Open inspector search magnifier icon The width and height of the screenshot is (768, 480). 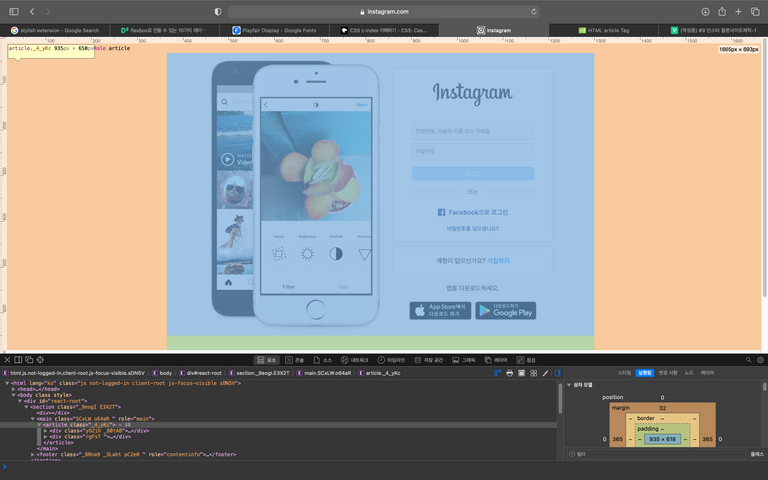[748, 360]
